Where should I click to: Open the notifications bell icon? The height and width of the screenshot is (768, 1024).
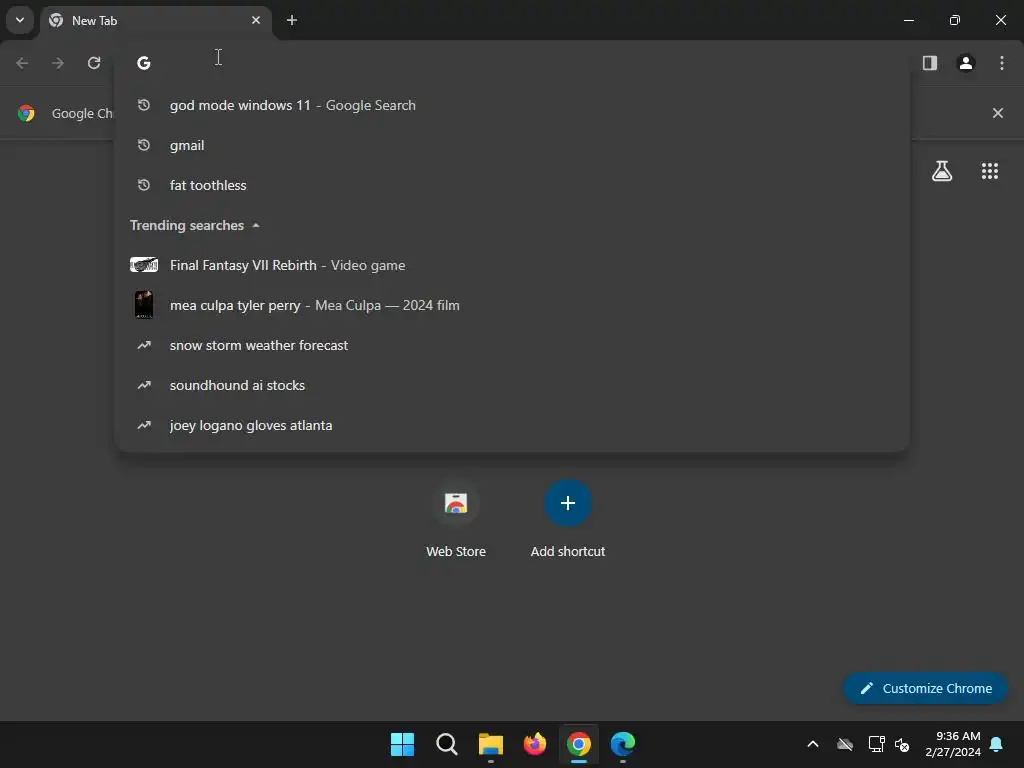pyautogui.click(x=997, y=744)
